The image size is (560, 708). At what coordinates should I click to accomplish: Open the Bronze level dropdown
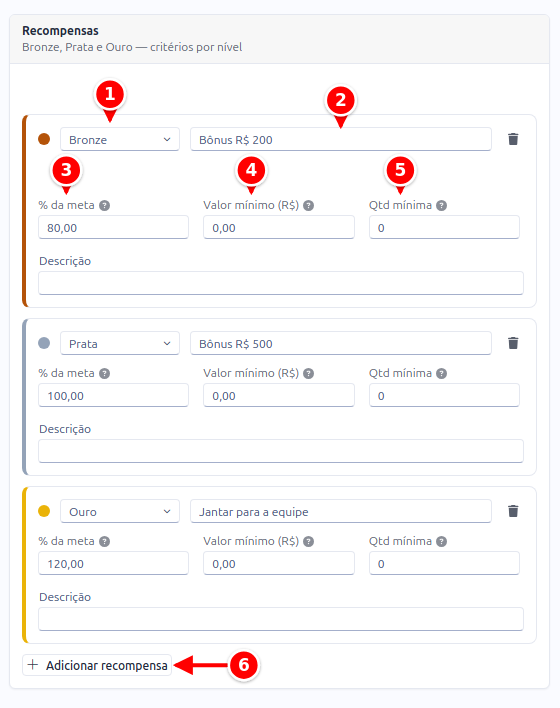120,140
